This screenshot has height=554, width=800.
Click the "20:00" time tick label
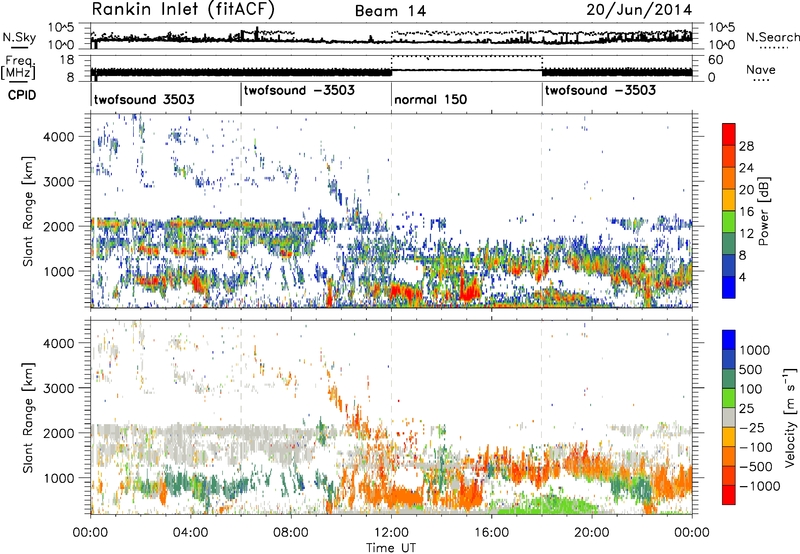tap(592, 533)
